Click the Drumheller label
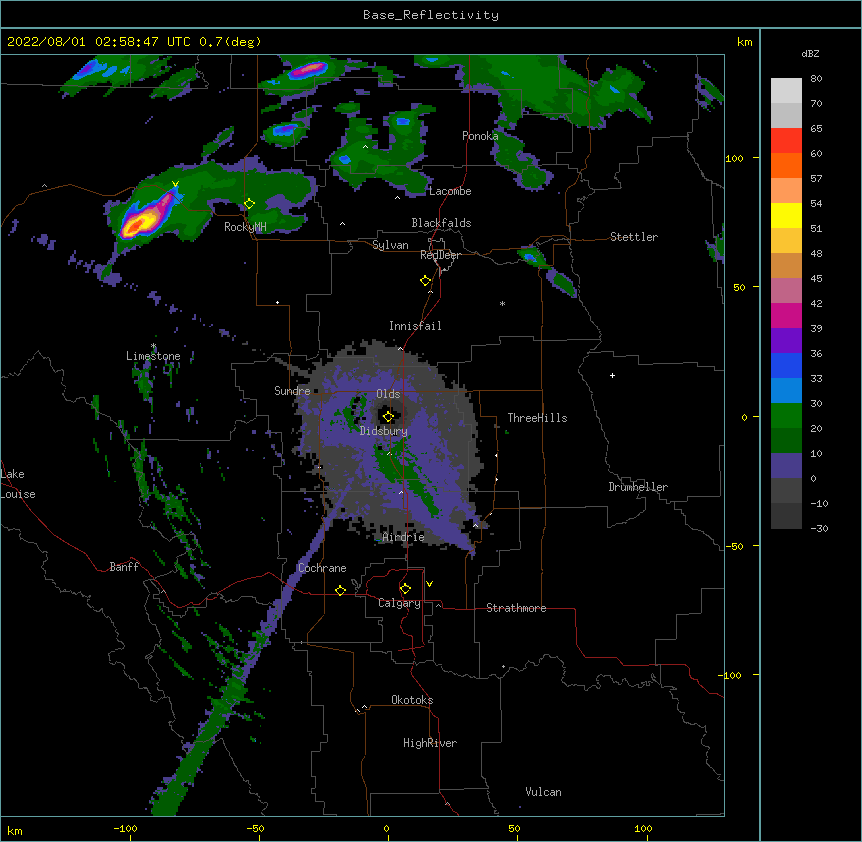Image resolution: width=862 pixels, height=842 pixels. (x=638, y=487)
